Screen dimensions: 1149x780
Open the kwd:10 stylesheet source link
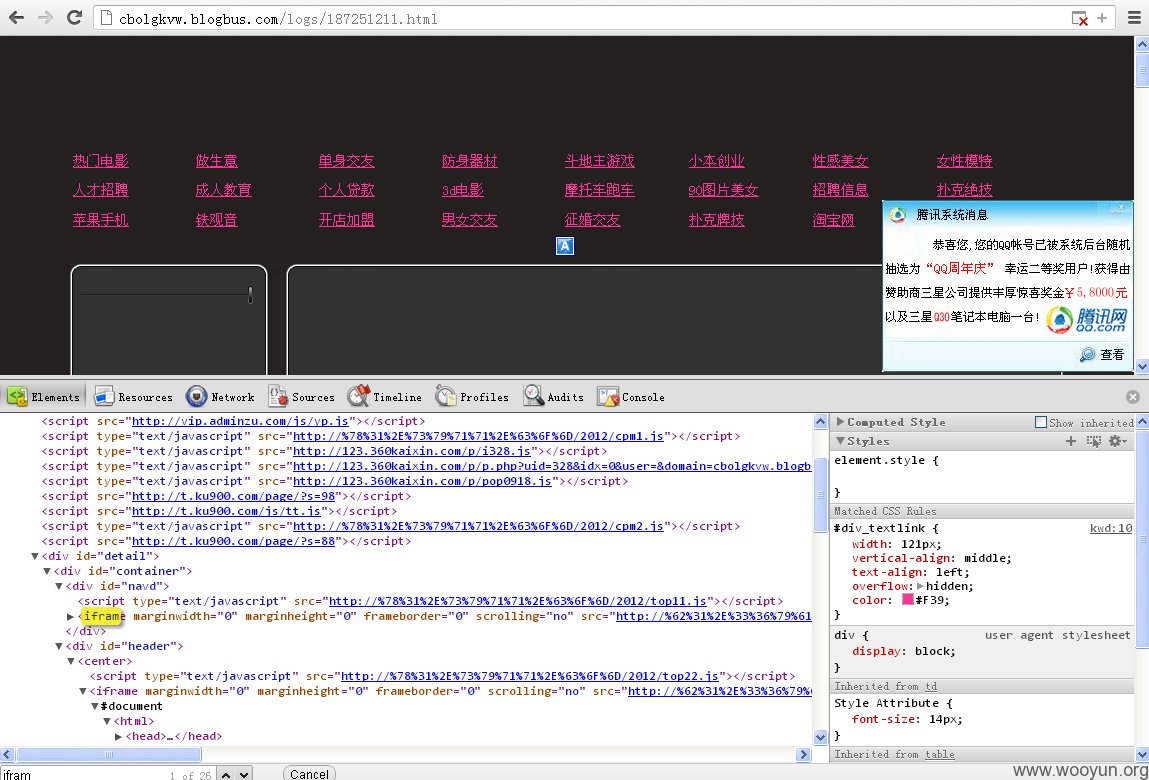pyautogui.click(x=1111, y=528)
